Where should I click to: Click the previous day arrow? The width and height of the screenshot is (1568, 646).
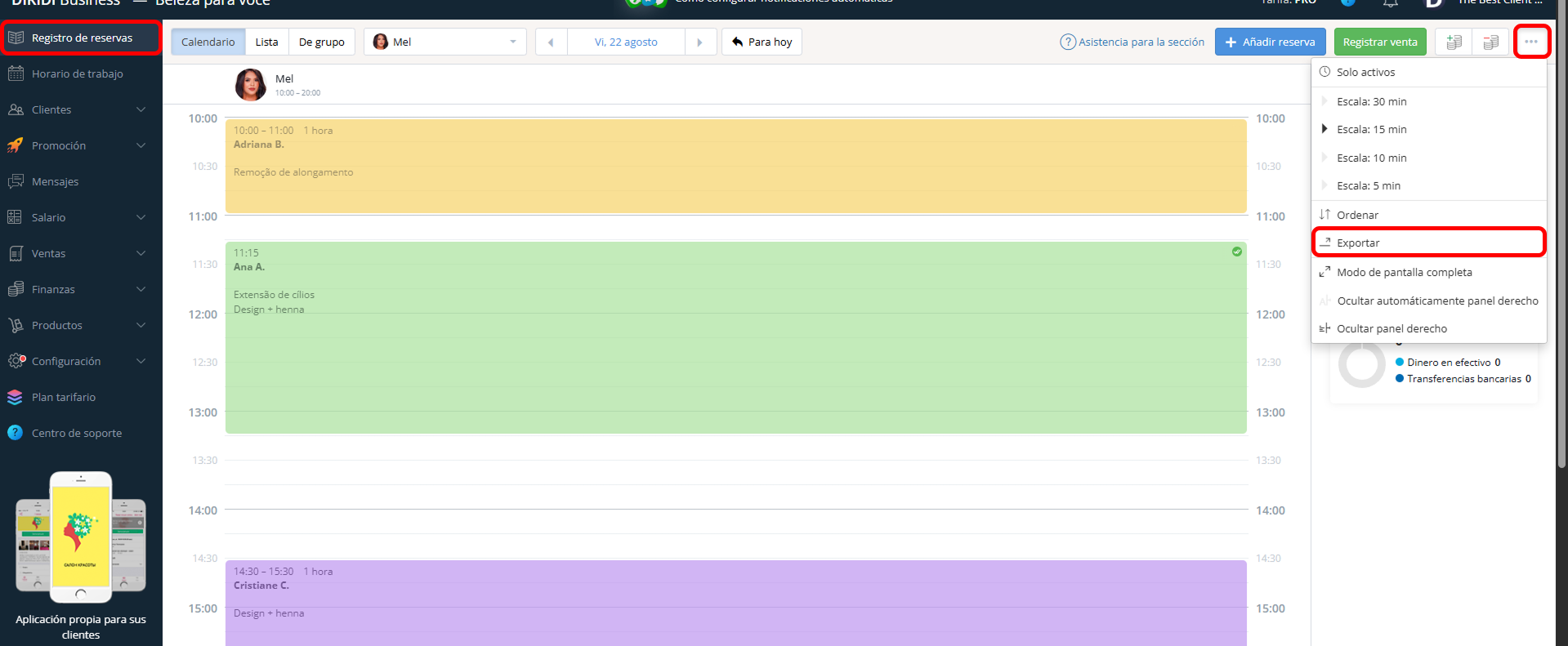point(551,42)
